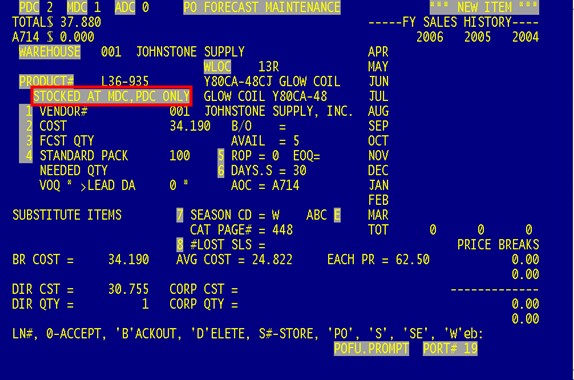Viewport: 574px width, 380px height.
Task: Click the POFU.PROMPT field
Action: coord(371,348)
